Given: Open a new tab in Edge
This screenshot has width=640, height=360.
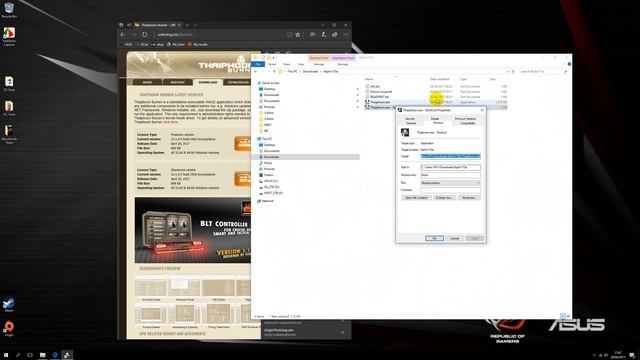Looking at the screenshot, I should click(187, 25).
